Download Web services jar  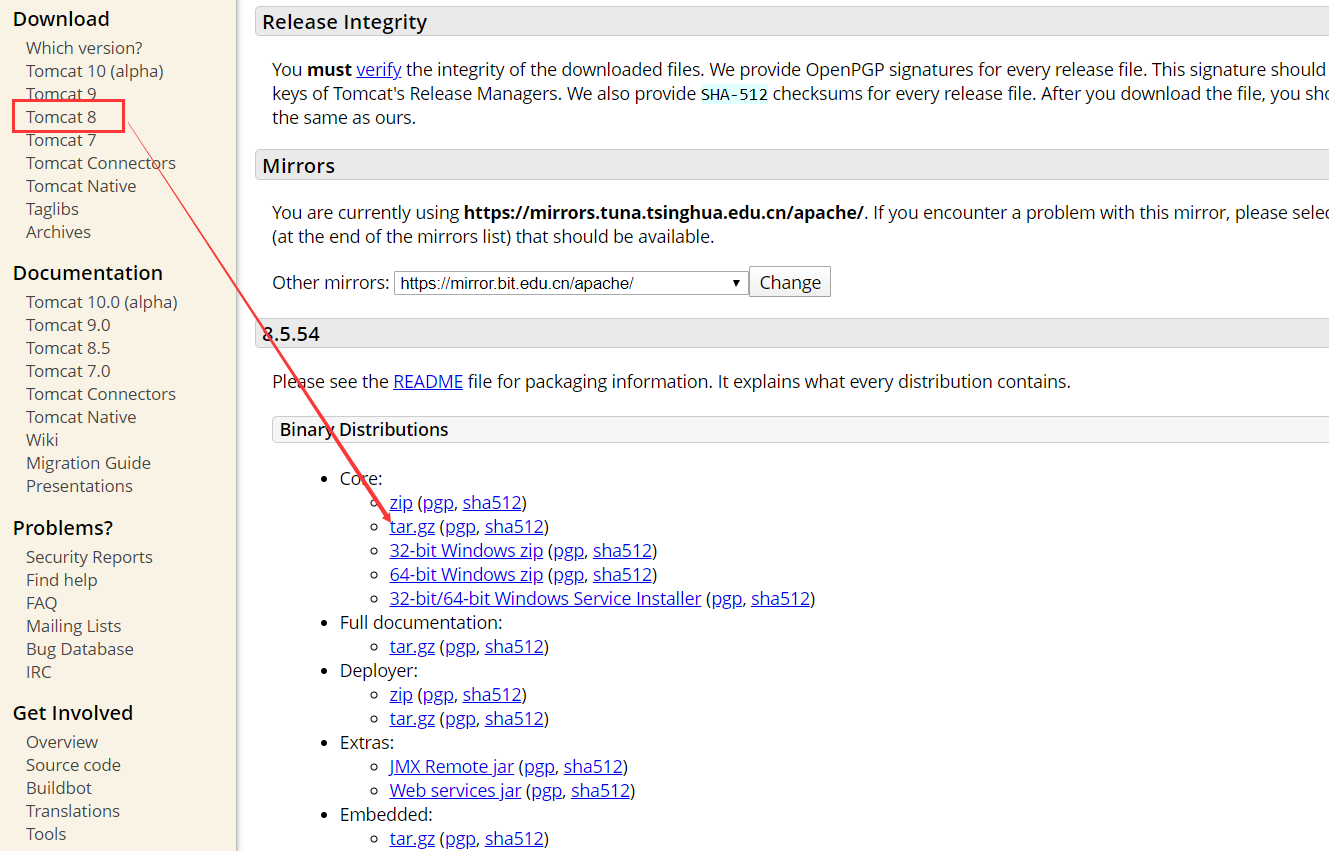pos(455,791)
